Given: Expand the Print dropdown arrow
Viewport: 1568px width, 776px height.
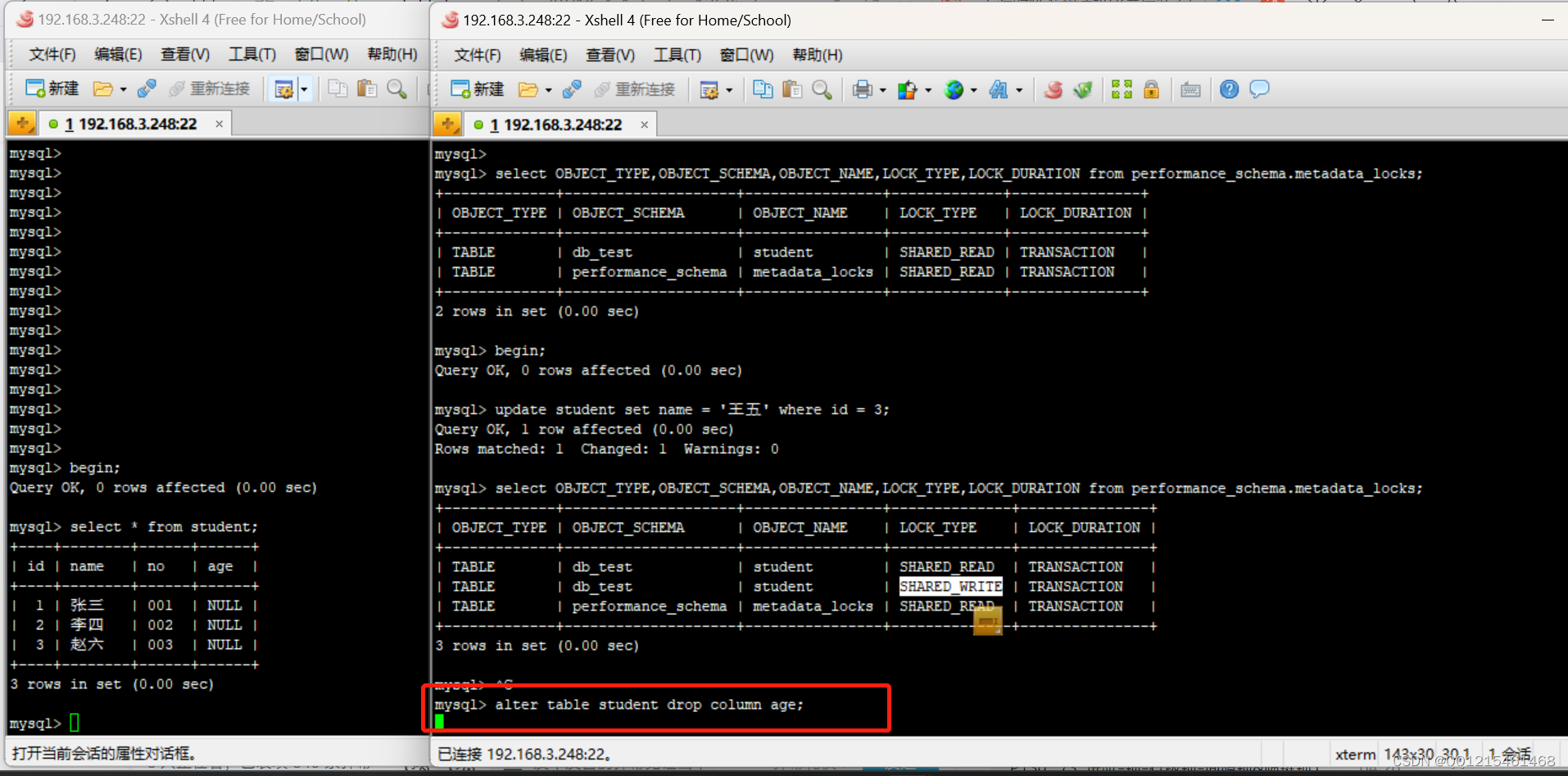Looking at the screenshot, I should coord(882,90).
